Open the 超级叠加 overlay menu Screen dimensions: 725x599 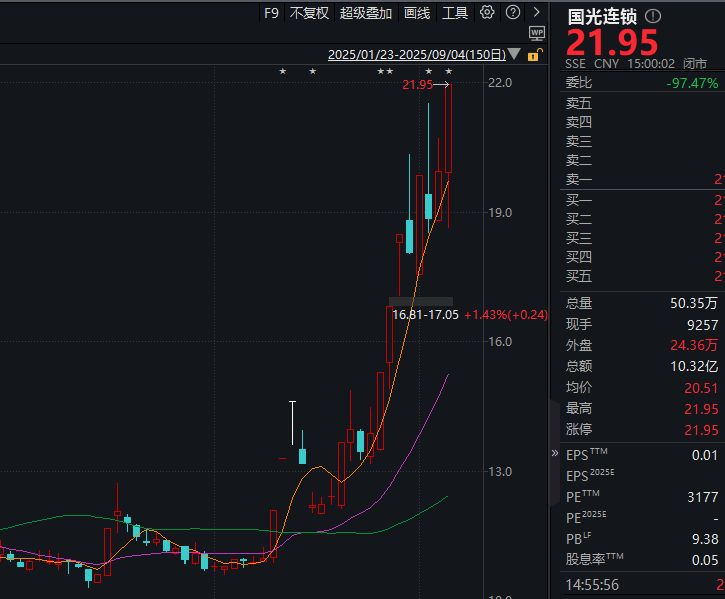(x=366, y=13)
